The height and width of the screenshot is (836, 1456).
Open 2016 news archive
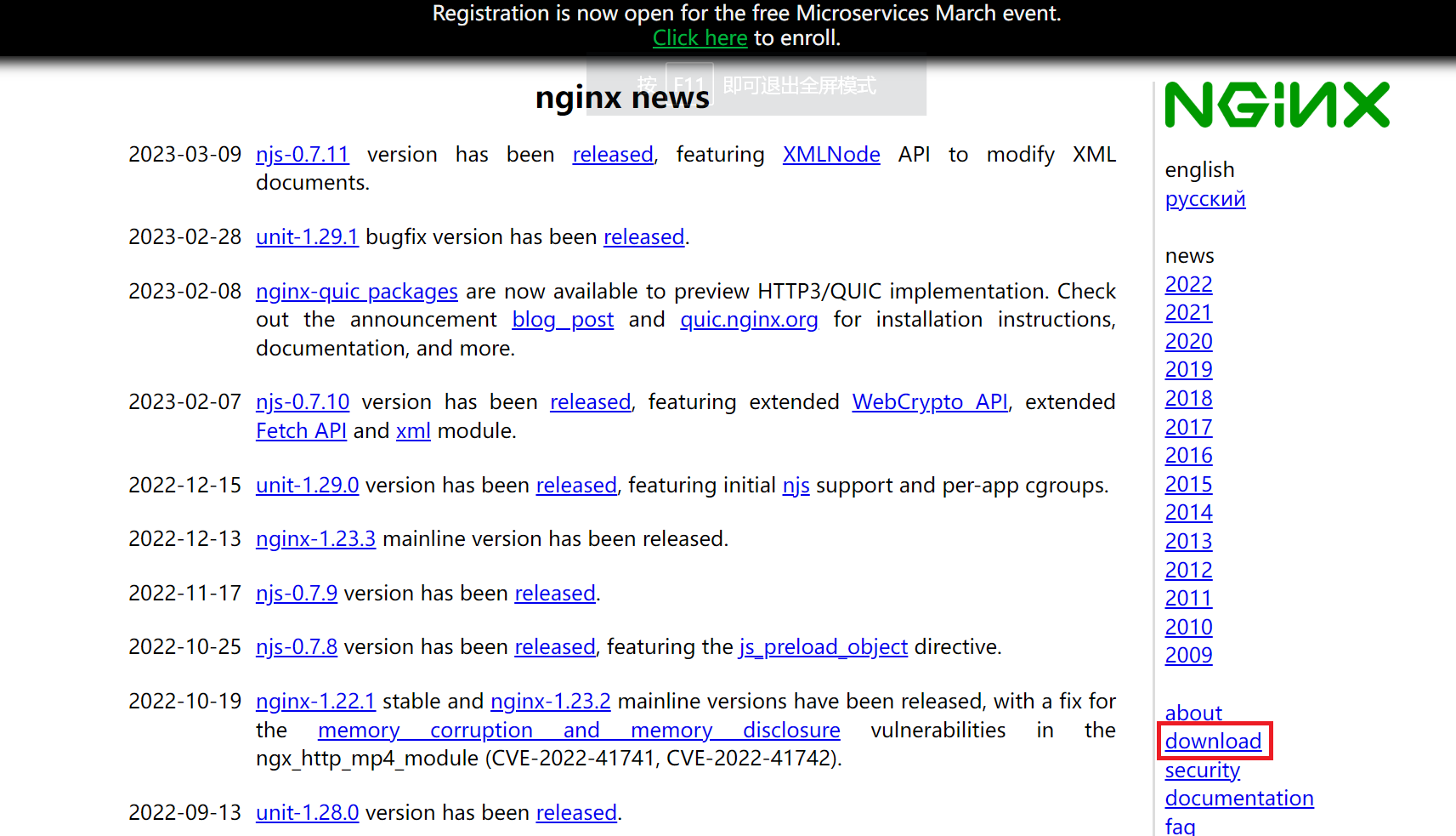pyautogui.click(x=1188, y=456)
